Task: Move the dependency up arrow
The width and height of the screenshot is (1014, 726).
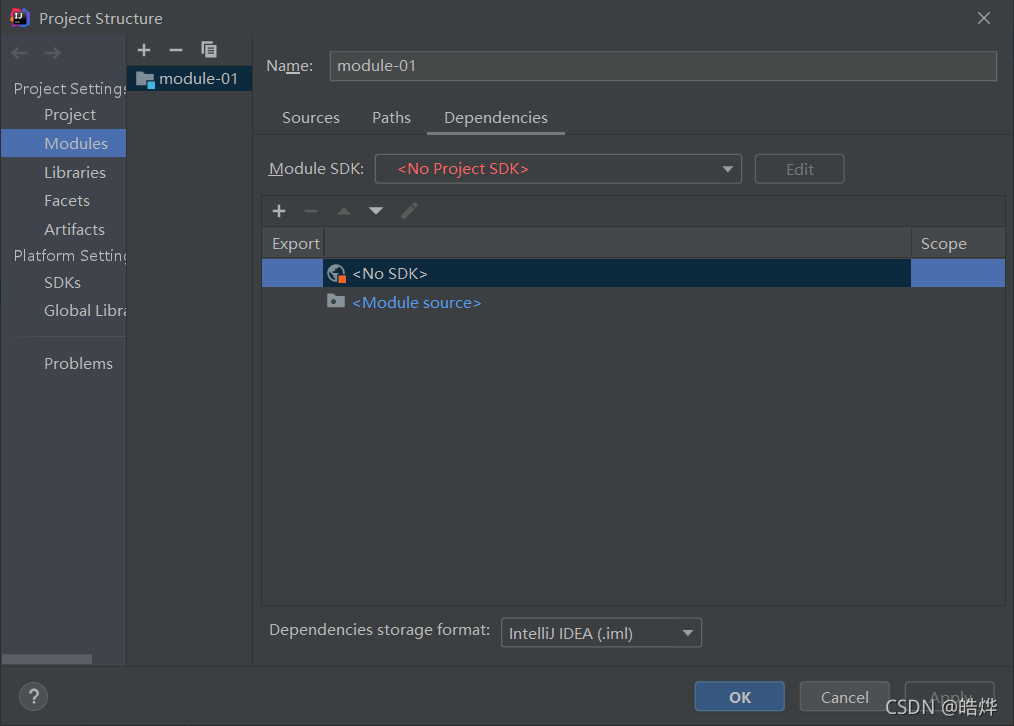Action: (344, 211)
